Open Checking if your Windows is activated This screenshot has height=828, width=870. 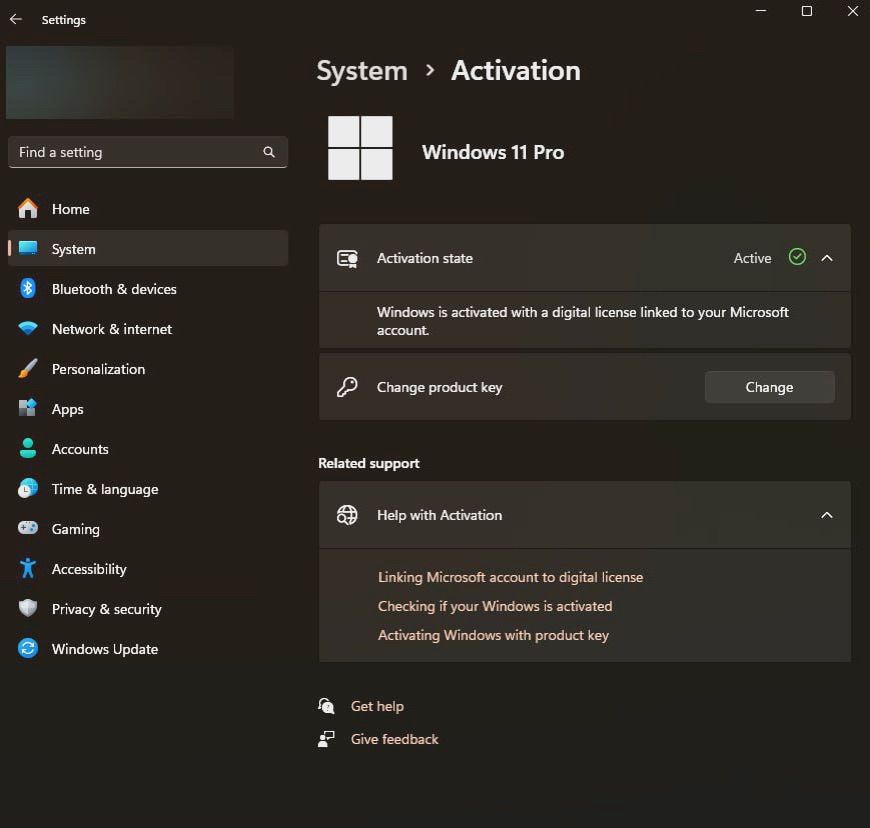tap(495, 606)
